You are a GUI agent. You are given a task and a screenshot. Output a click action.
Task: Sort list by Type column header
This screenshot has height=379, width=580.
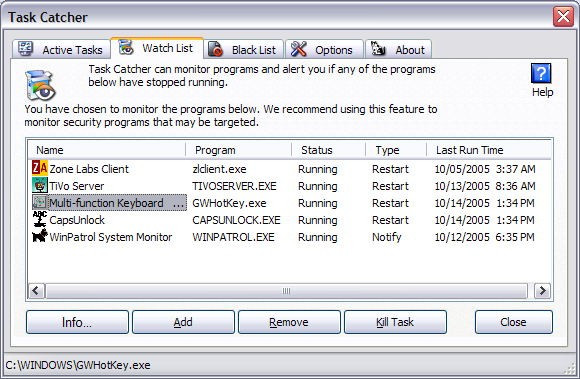pyautogui.click(x=396, y=150)
